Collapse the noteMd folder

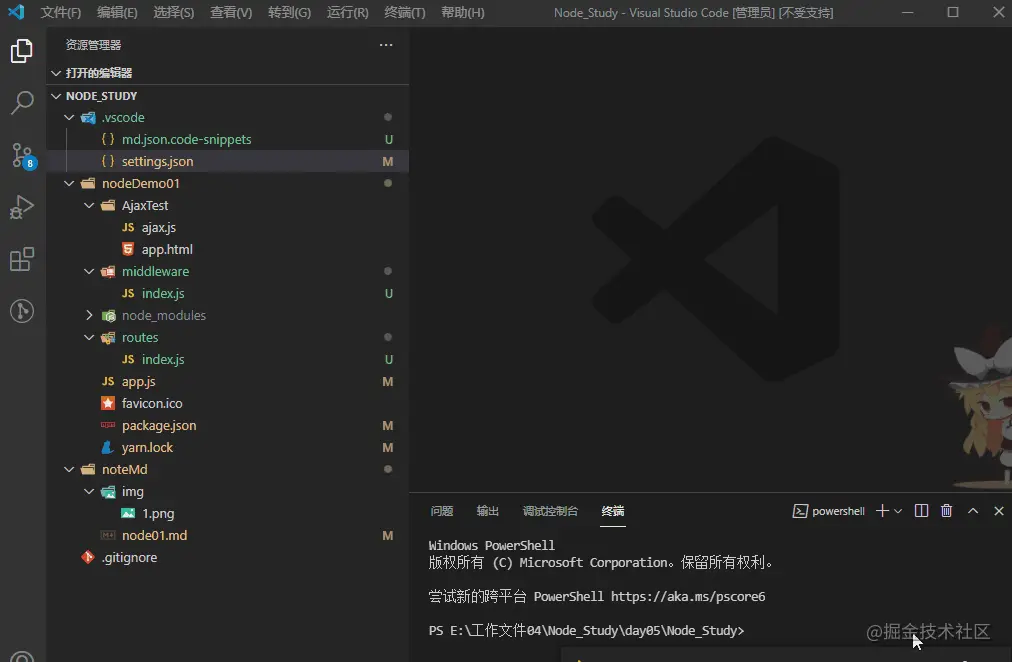69,469
